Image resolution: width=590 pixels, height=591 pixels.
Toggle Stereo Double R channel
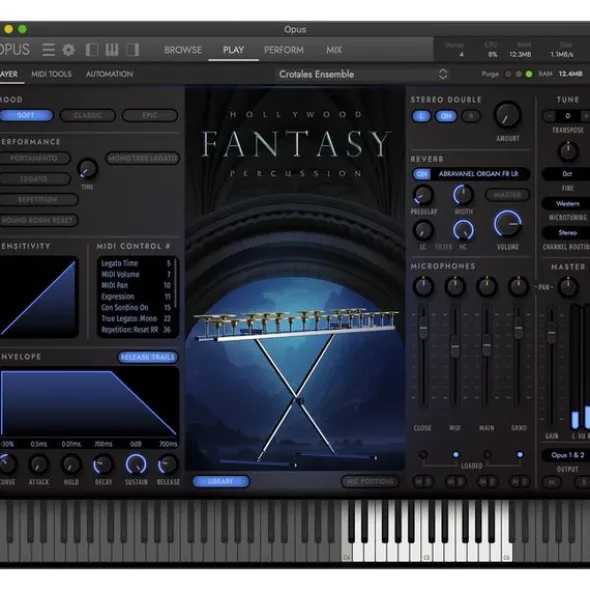coord(471,116)
